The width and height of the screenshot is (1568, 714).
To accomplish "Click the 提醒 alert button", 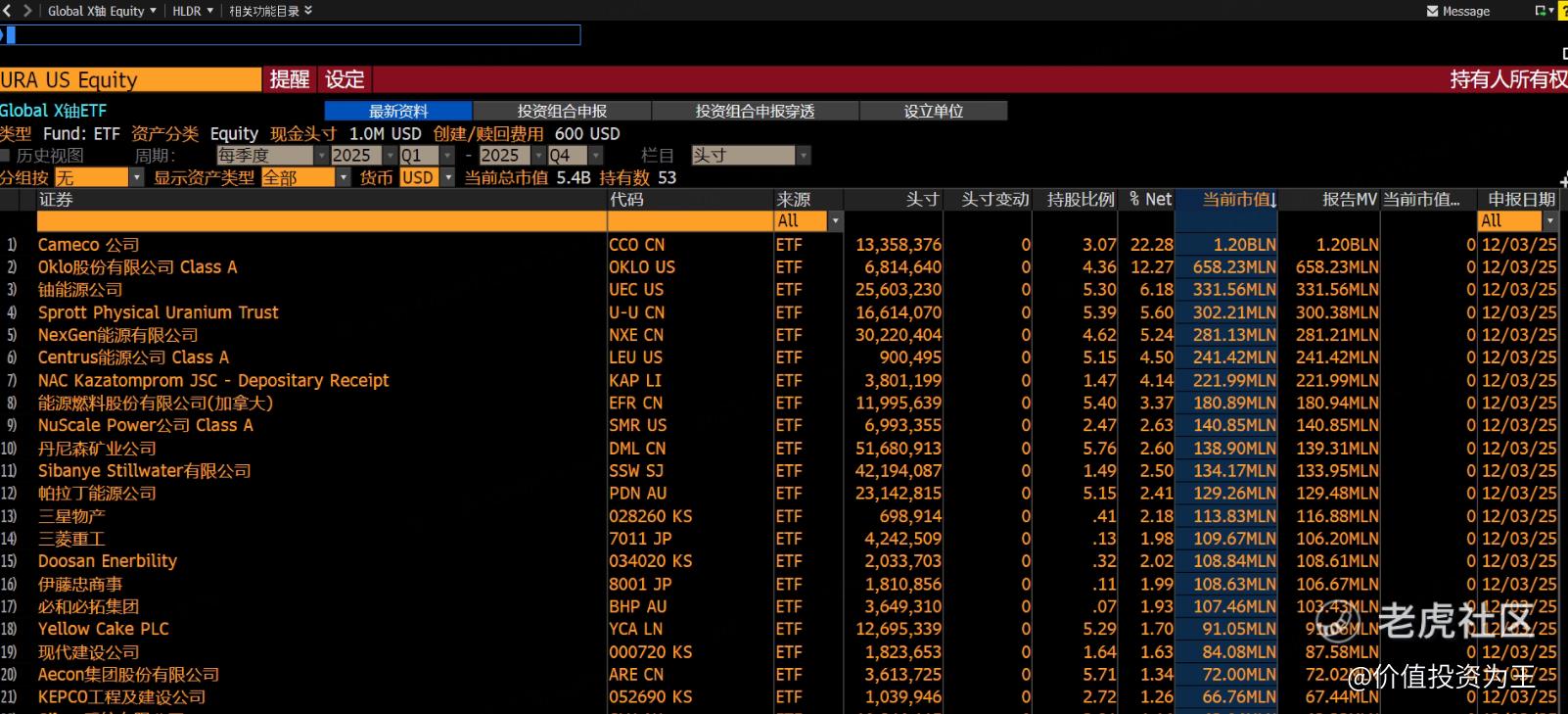I will [x=290, y=79].
